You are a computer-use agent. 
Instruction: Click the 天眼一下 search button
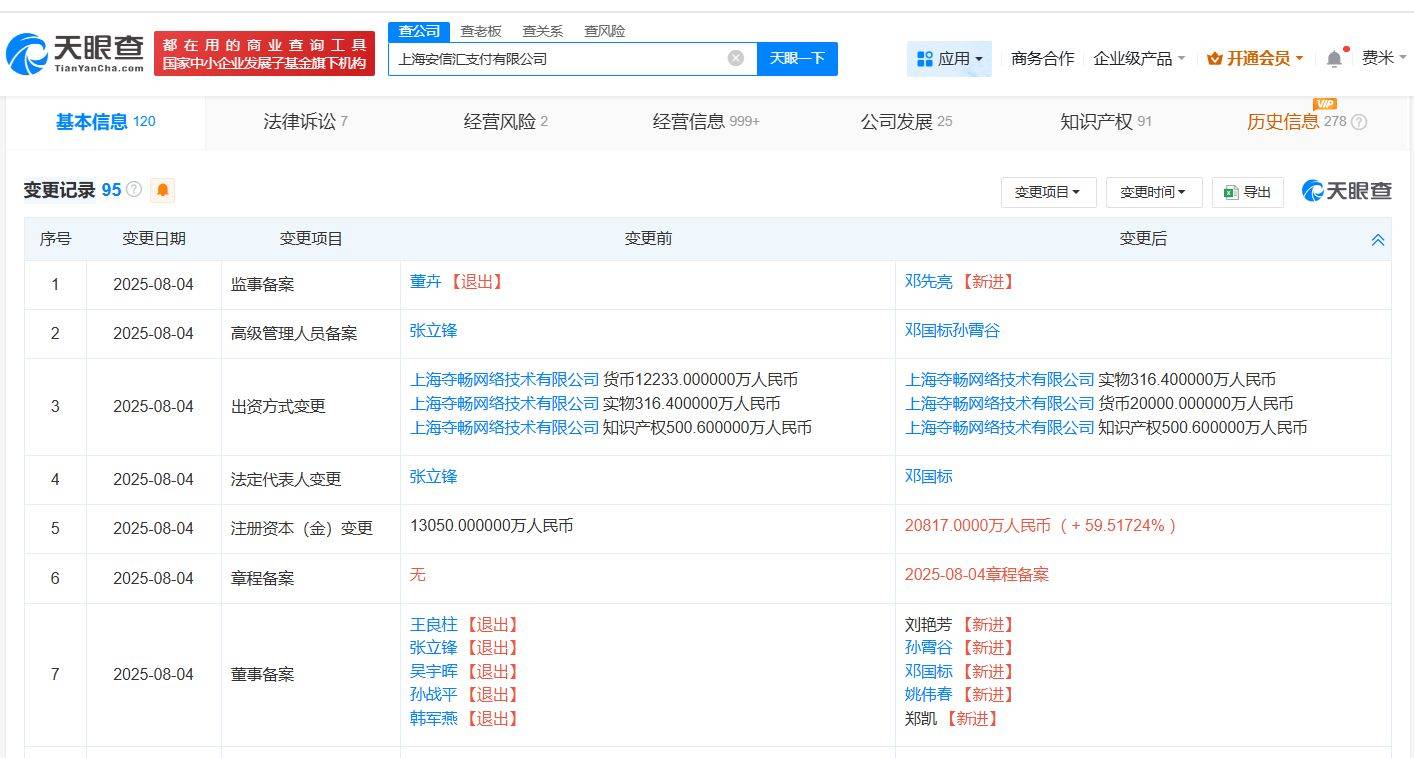797,58
